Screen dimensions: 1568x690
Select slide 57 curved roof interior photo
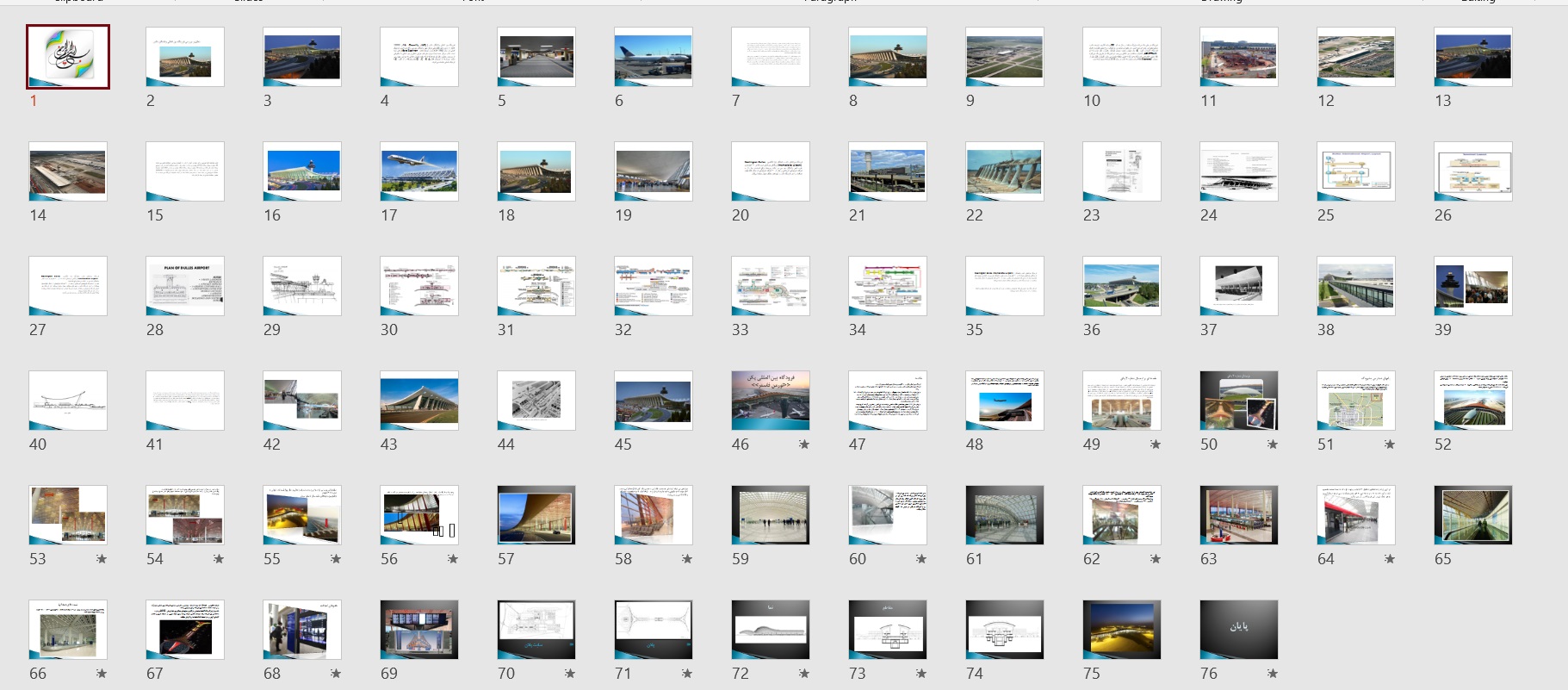tap(536, 515)
